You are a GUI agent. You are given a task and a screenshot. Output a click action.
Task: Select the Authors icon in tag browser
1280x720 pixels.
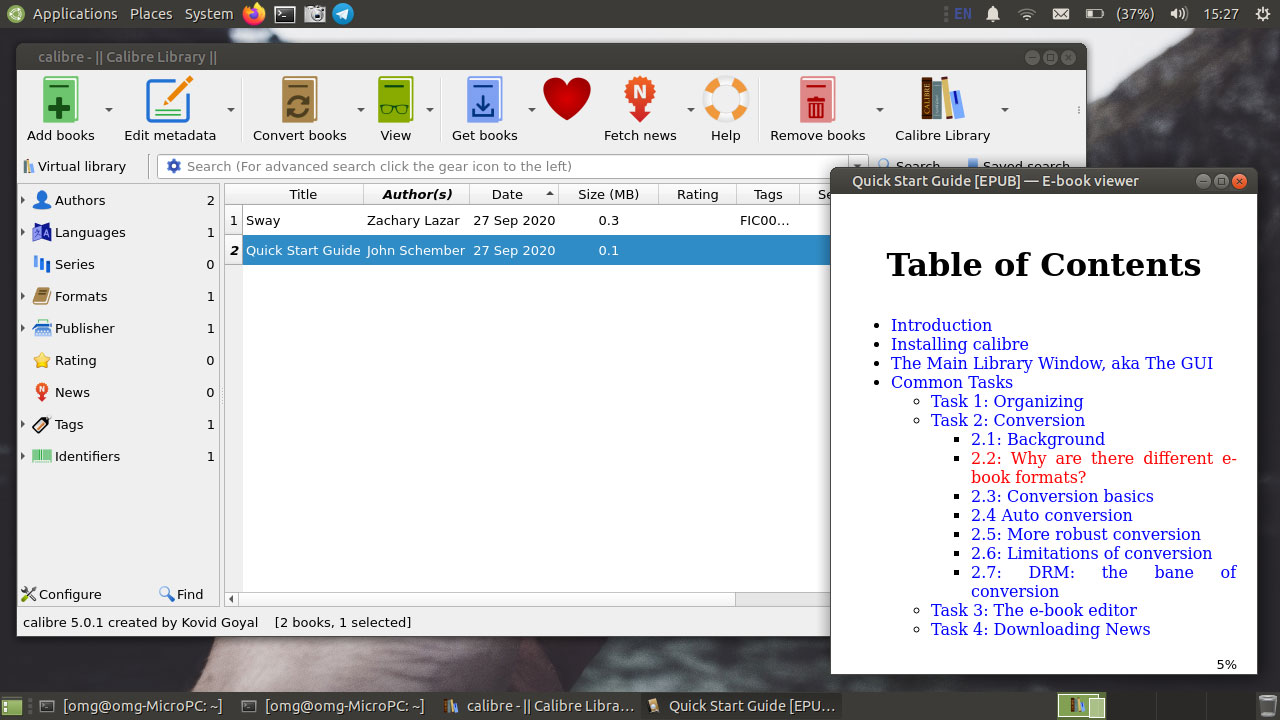pos(42,200)
